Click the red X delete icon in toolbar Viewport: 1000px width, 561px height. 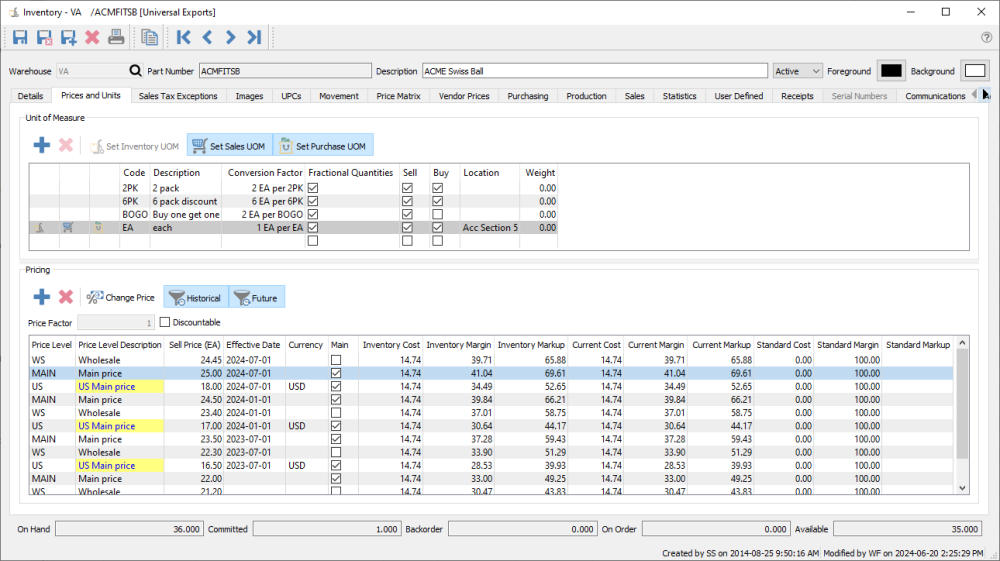92,38
